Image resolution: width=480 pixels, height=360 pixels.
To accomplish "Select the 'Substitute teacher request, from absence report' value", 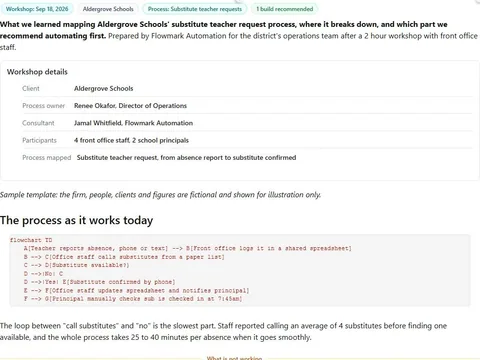I will pos(186,158).
